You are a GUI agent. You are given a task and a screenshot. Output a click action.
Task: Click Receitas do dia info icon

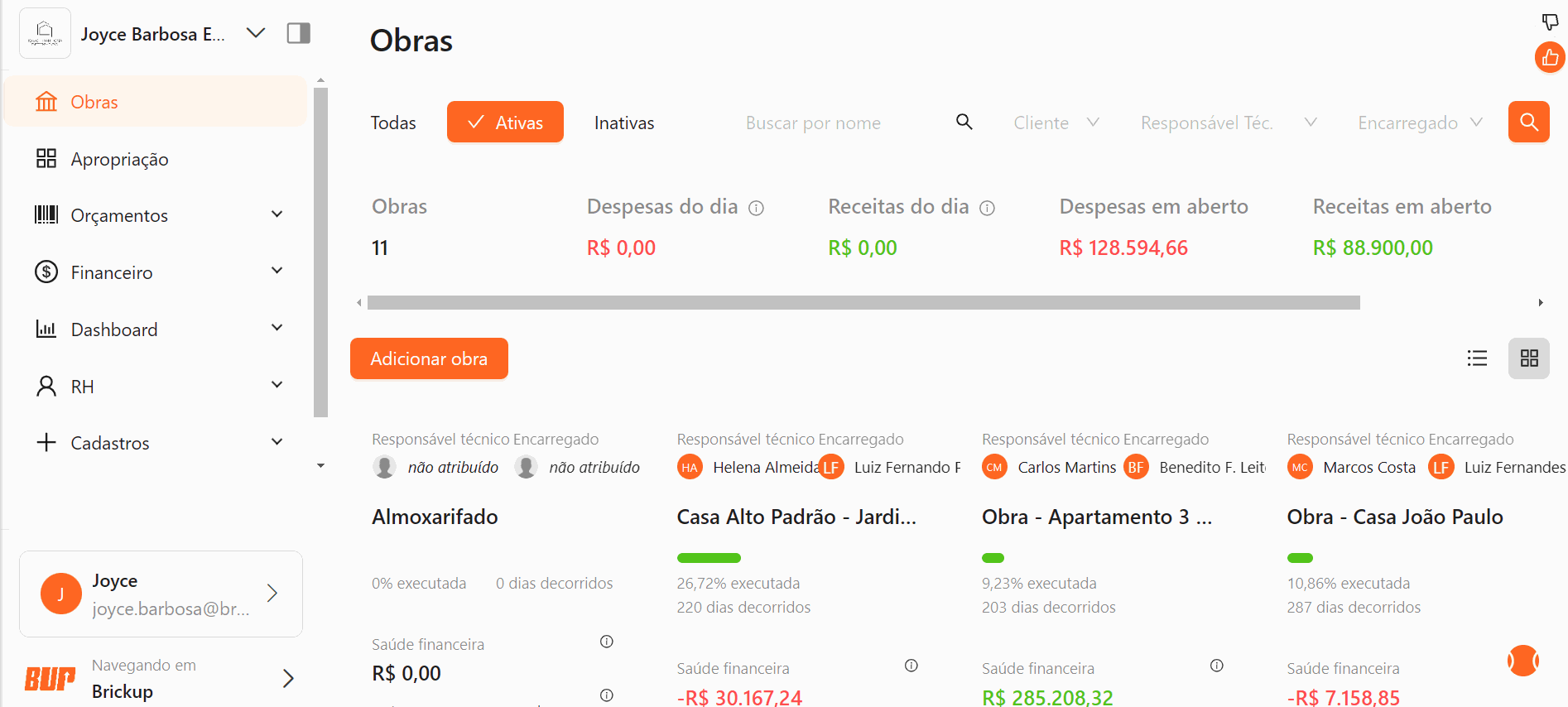(987, 208)
